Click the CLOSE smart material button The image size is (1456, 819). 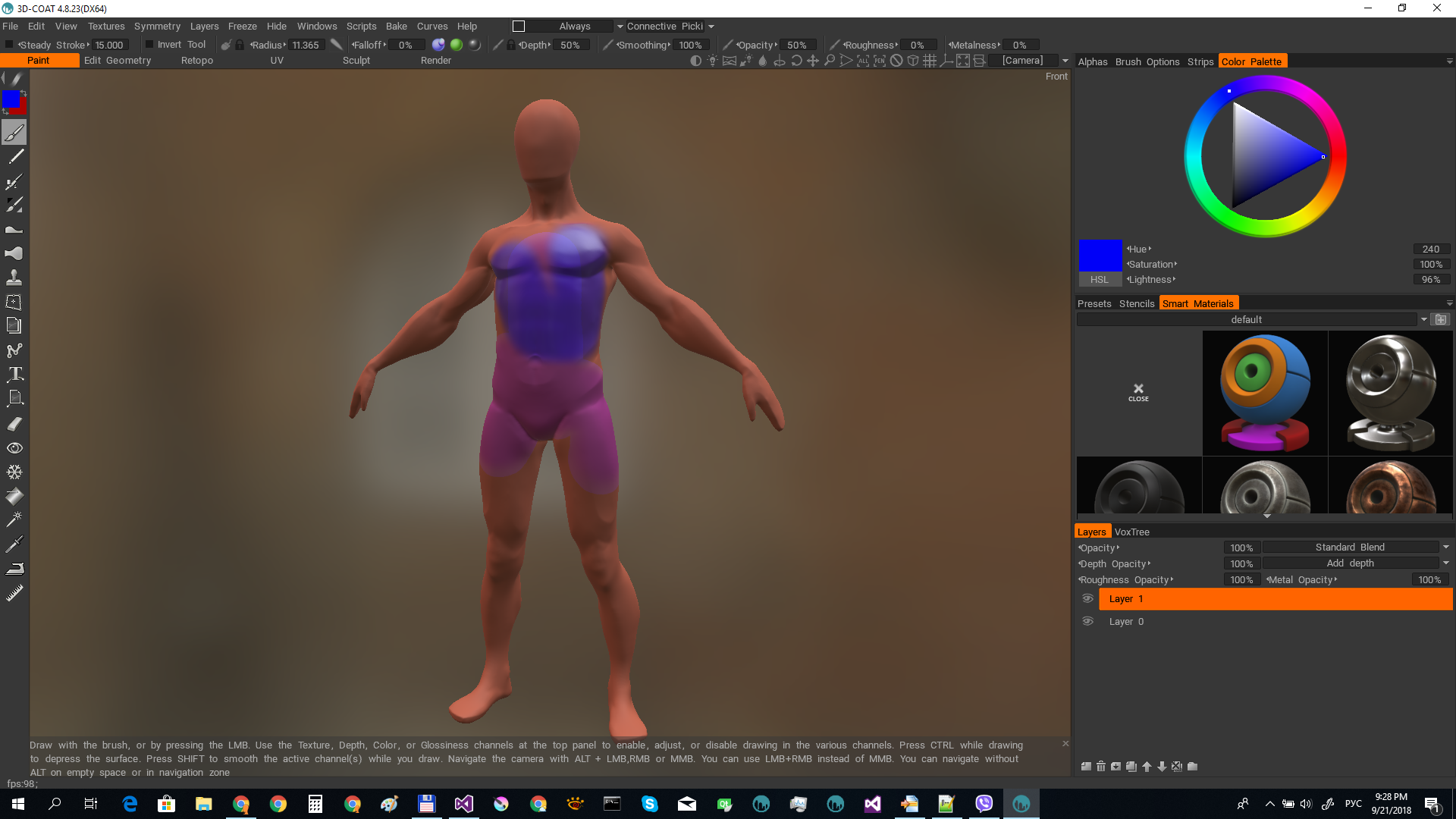1138,393
